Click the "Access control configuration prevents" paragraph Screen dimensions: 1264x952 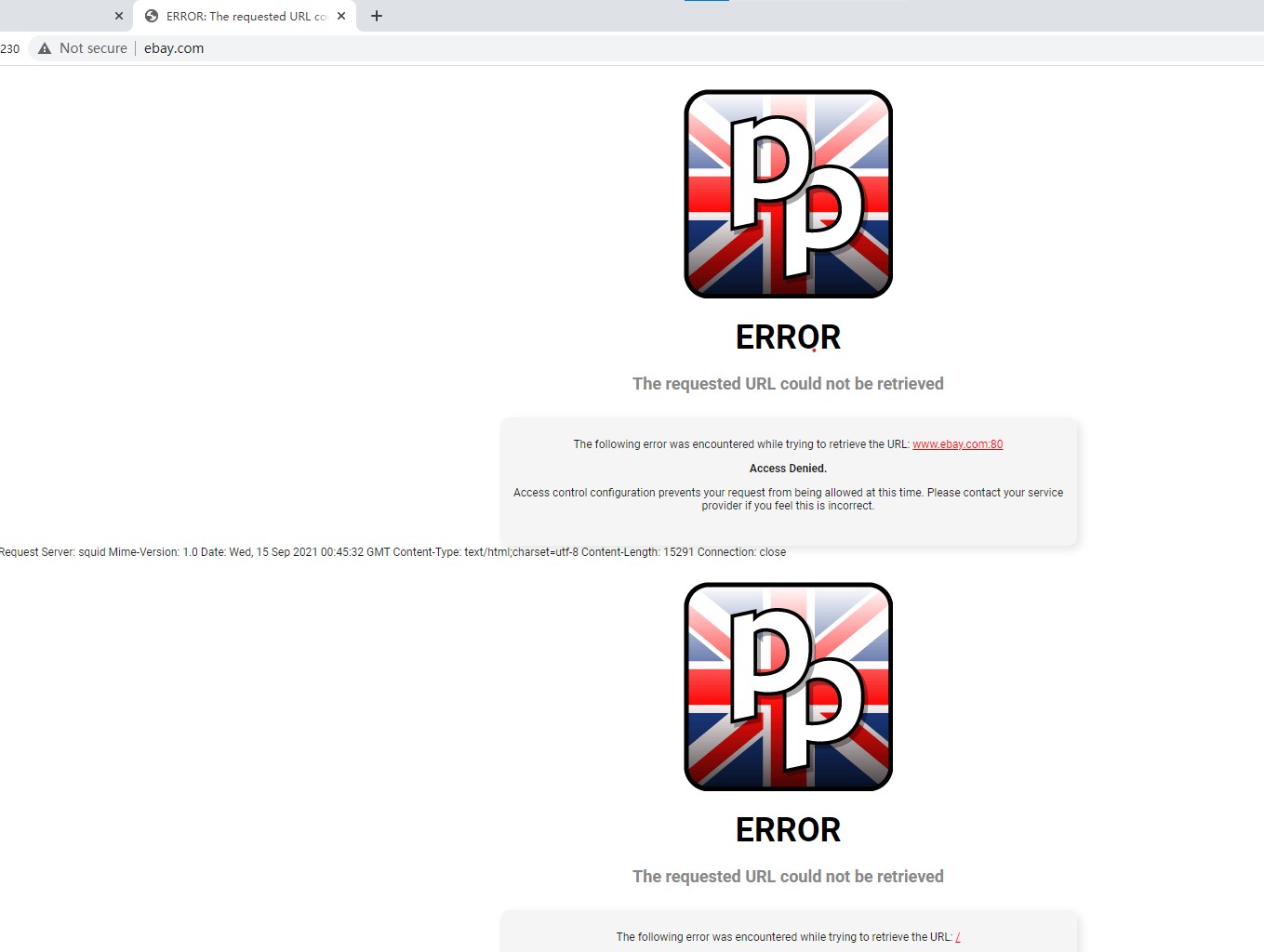788,499
